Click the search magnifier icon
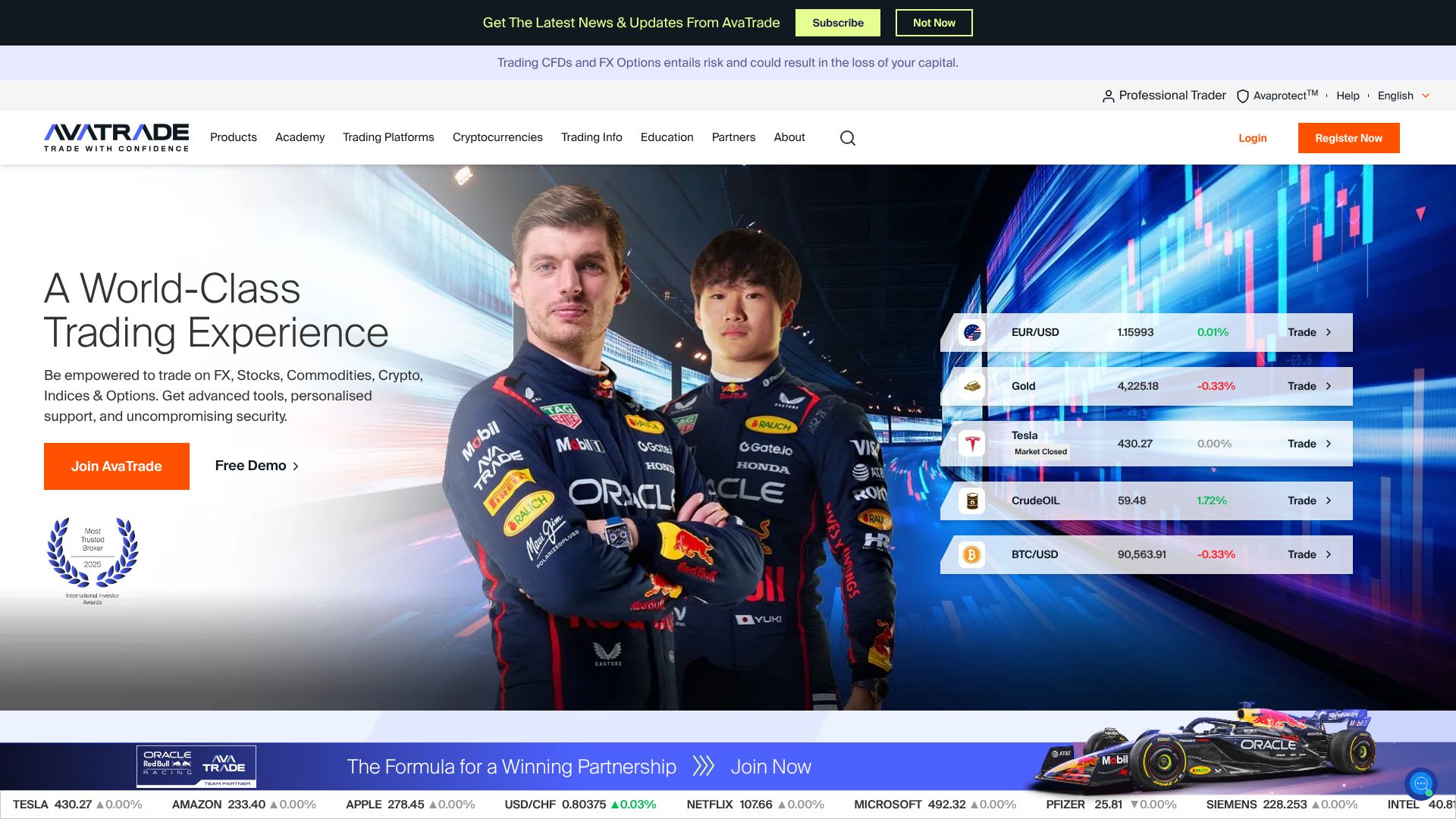 pyautogui.click(x=848, y=138)
